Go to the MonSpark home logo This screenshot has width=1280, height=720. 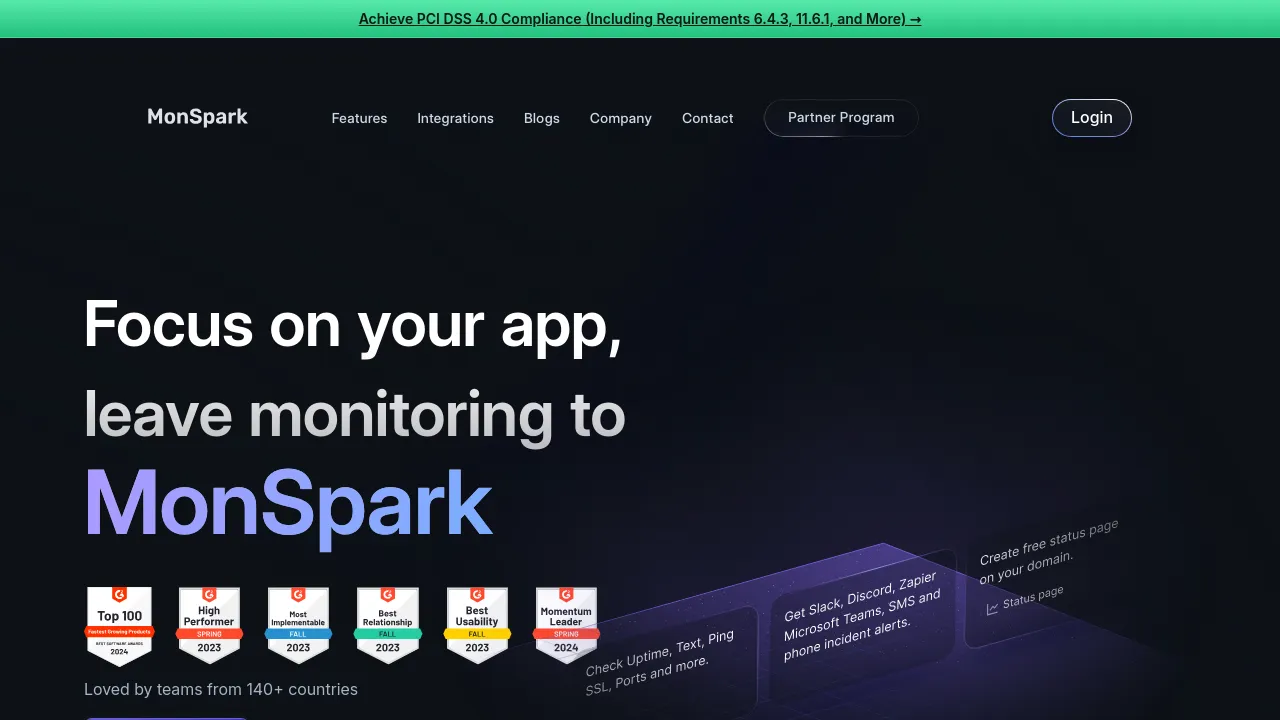[x=197, y=117]
